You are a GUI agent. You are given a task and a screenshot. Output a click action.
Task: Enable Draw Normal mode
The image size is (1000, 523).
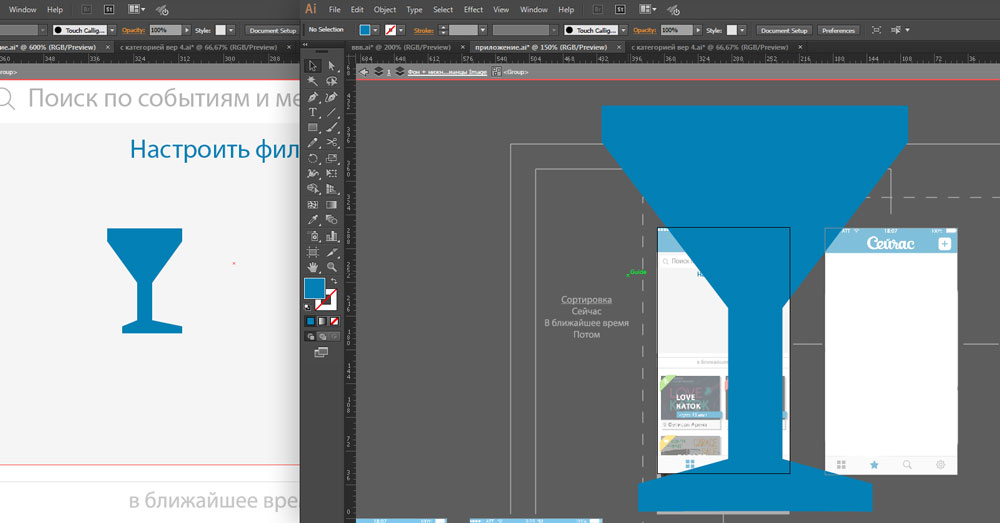click(311, 337)
